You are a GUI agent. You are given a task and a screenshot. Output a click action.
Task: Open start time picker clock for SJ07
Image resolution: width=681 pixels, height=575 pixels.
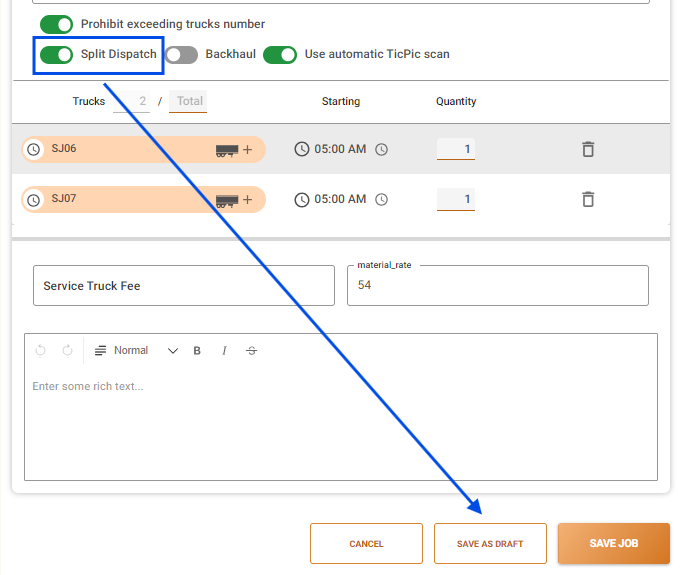[x=302, y=199]
